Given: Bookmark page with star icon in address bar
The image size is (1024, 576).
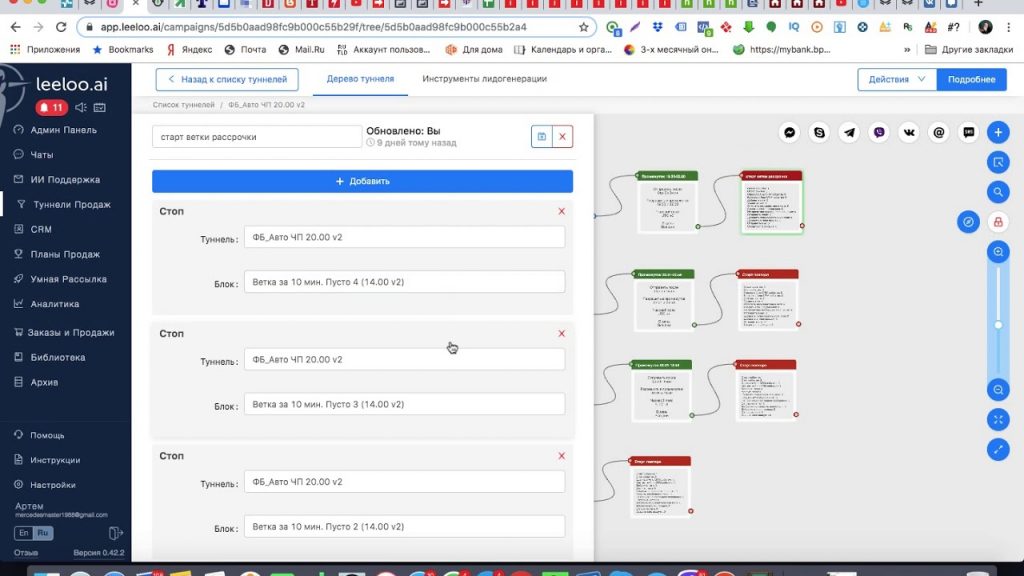Looking at the screenshot, I should (583, 27).
